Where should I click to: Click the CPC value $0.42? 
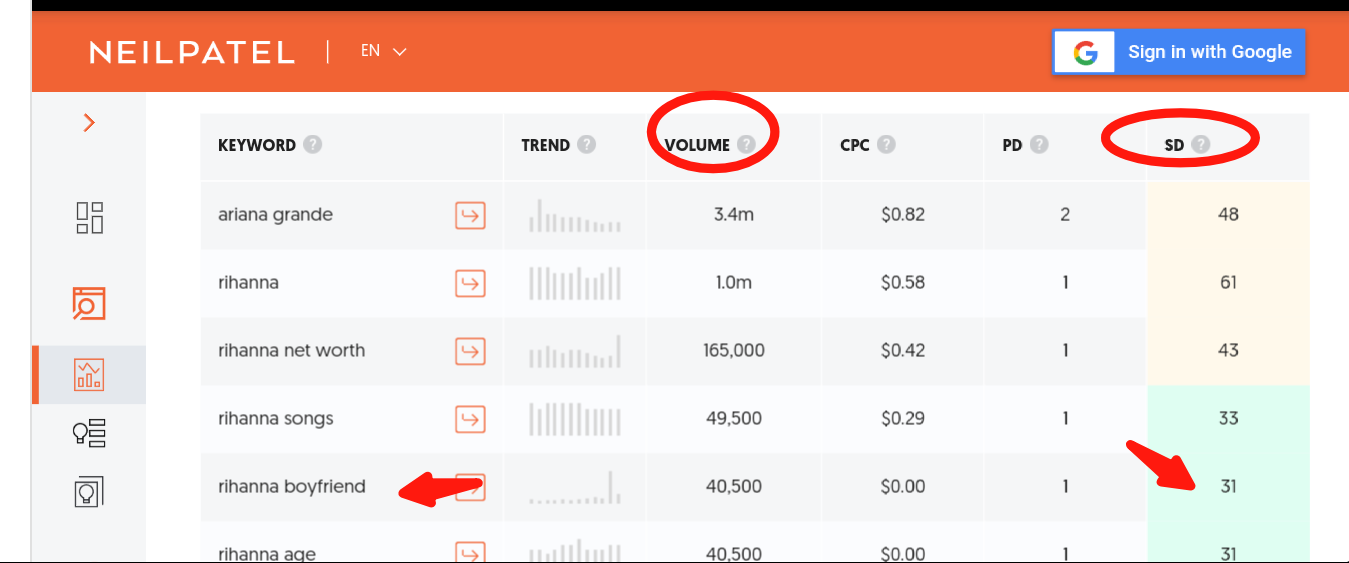click(x=903, y=351)
